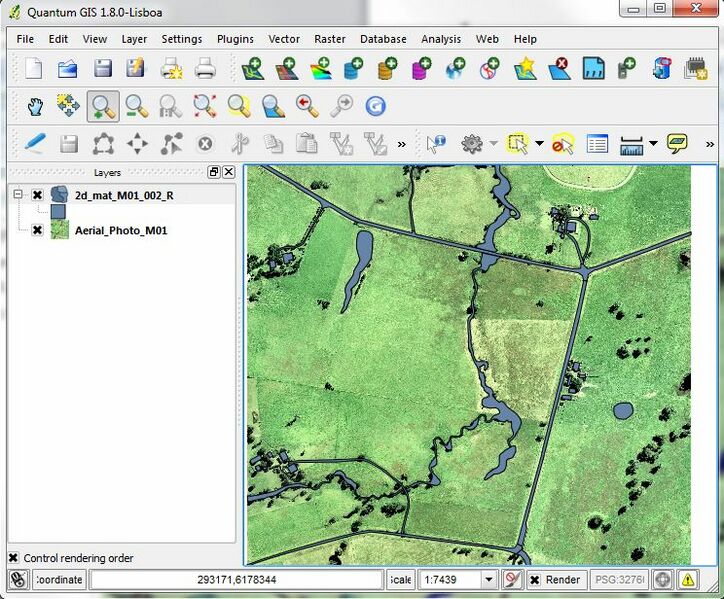This screenshot has width=724, height=599.
Task: Hide the Aerial_Photo_M01 layer
Action: point(37,230)
